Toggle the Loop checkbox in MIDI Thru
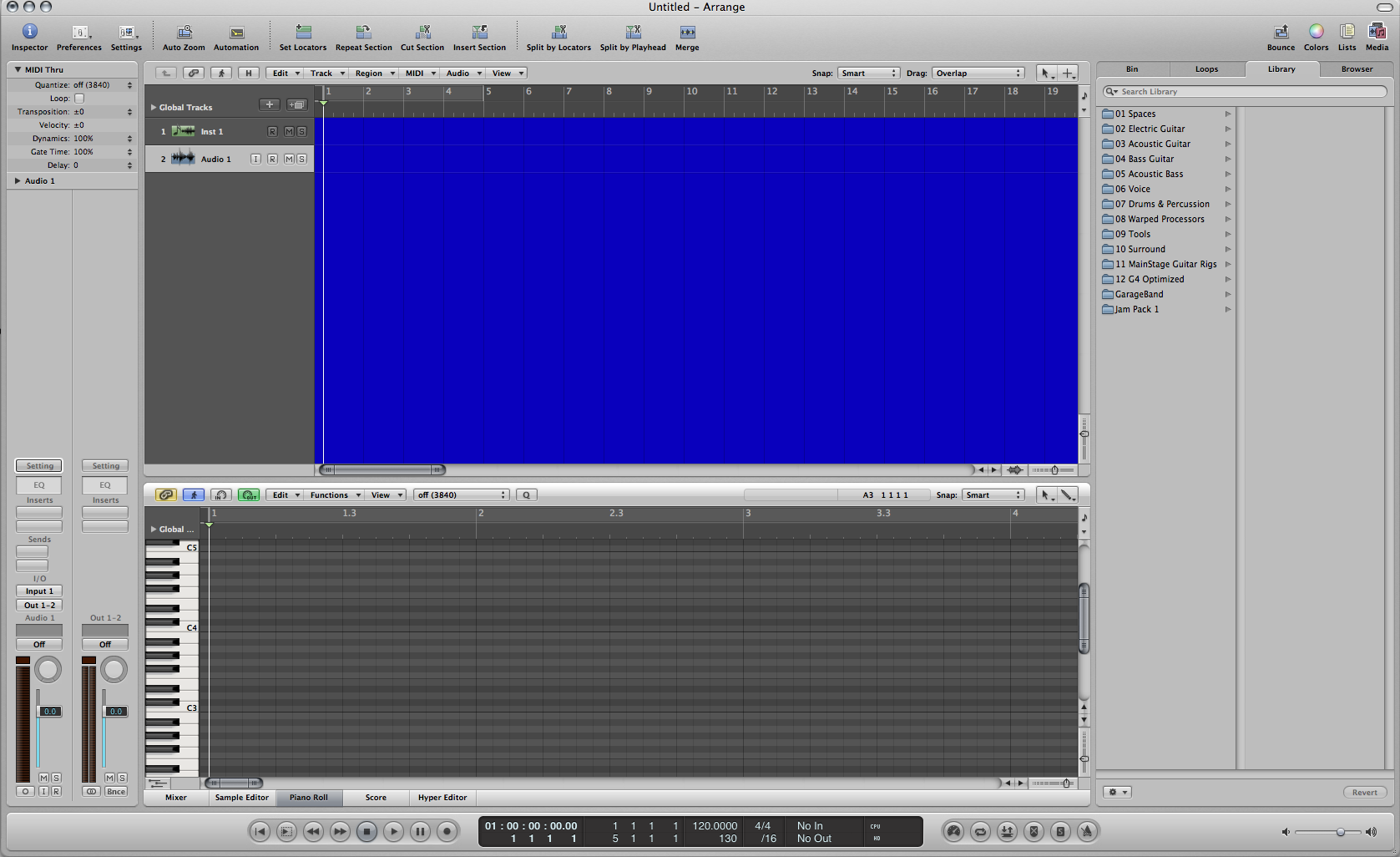Viewport: 1400px width, 857px height. click(79, 99)
